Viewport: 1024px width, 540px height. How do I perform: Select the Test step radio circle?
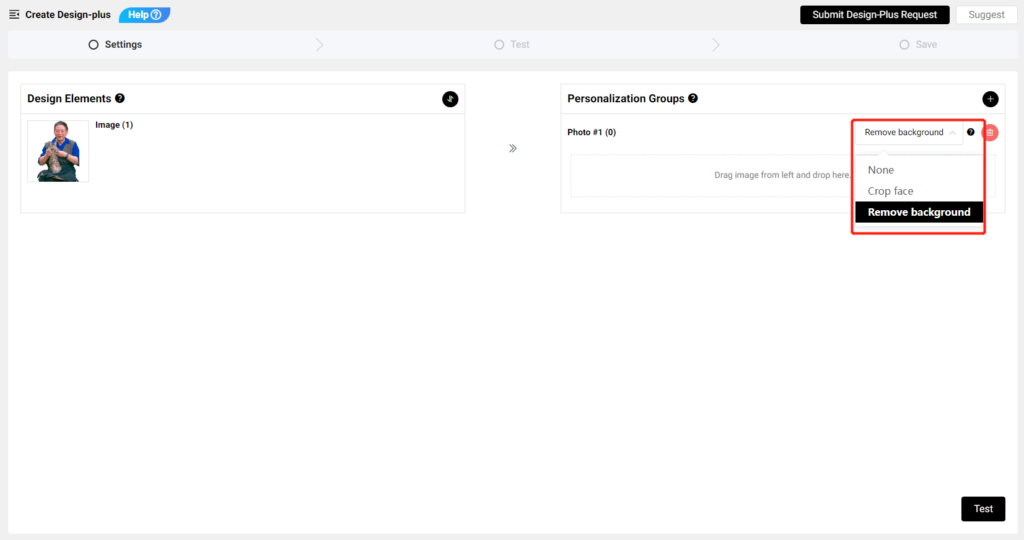tap(499, 44)
